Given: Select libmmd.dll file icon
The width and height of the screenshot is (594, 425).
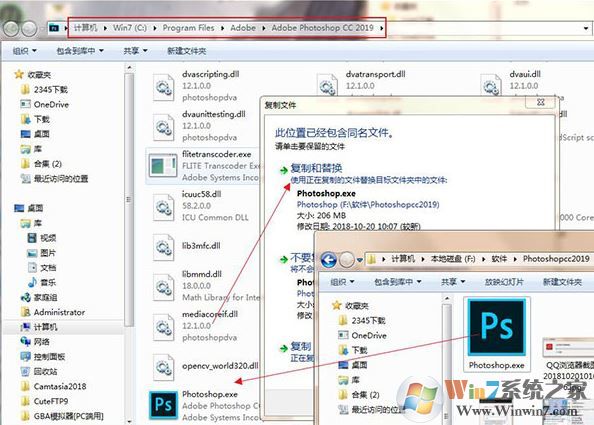Looking at the screenshot, I should [x=163, y=288].
